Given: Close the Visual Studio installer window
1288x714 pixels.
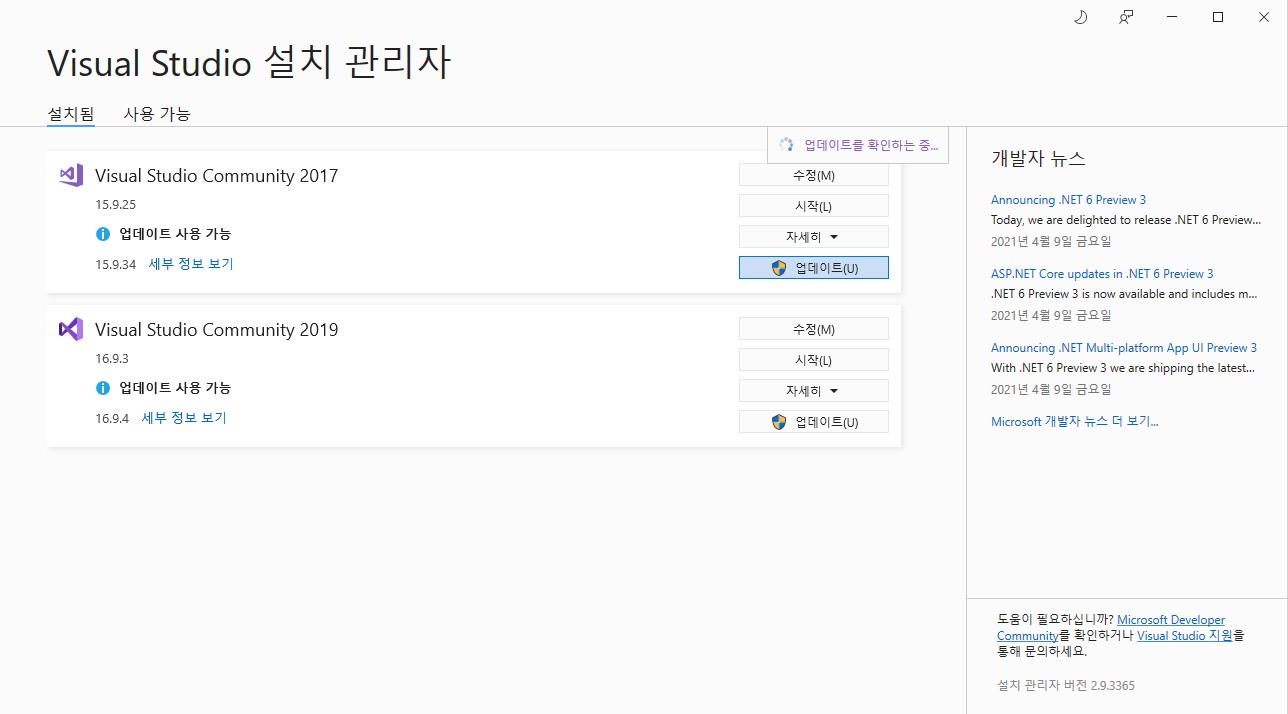Looking at the screenshot, I should point(1264,17).
